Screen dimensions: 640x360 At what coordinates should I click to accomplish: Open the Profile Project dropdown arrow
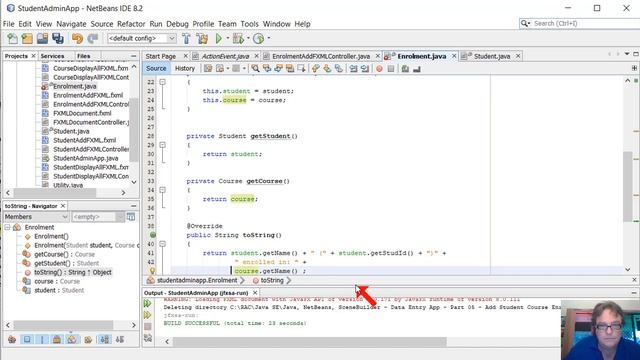click(269, 38)
